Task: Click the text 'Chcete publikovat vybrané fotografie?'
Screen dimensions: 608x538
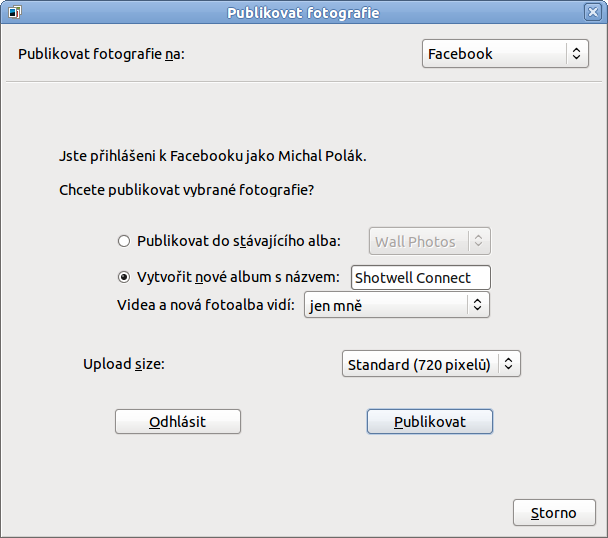Action: tap(187, 190)
